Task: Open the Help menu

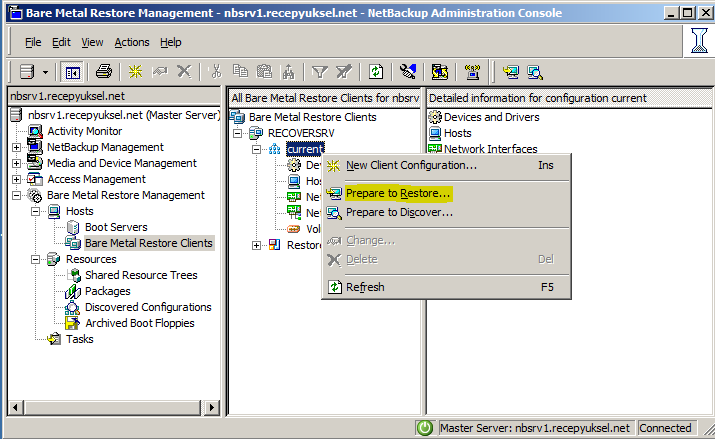Action: point(171,42)
